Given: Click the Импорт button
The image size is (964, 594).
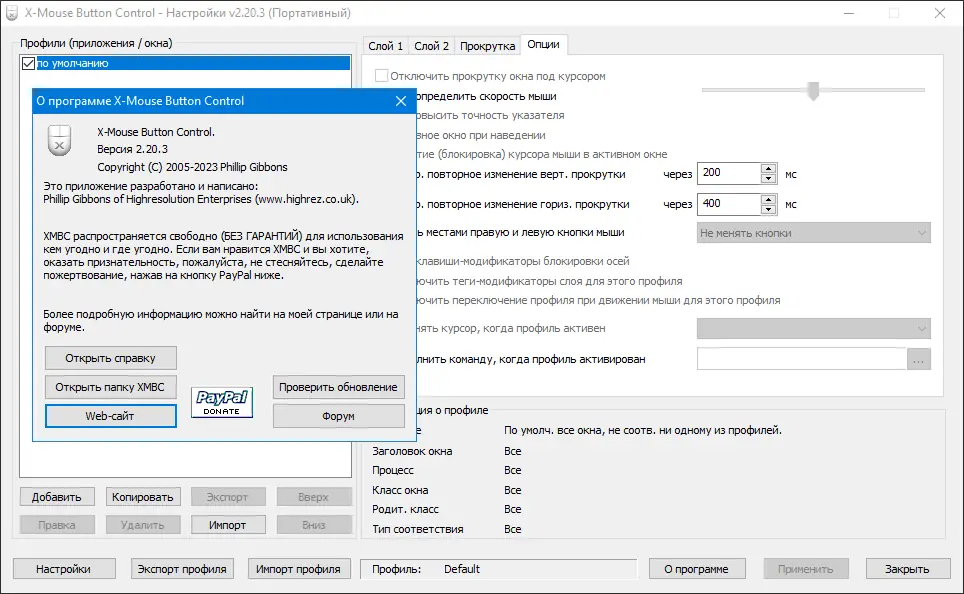Looking at the screenshot, I should 228,525.
